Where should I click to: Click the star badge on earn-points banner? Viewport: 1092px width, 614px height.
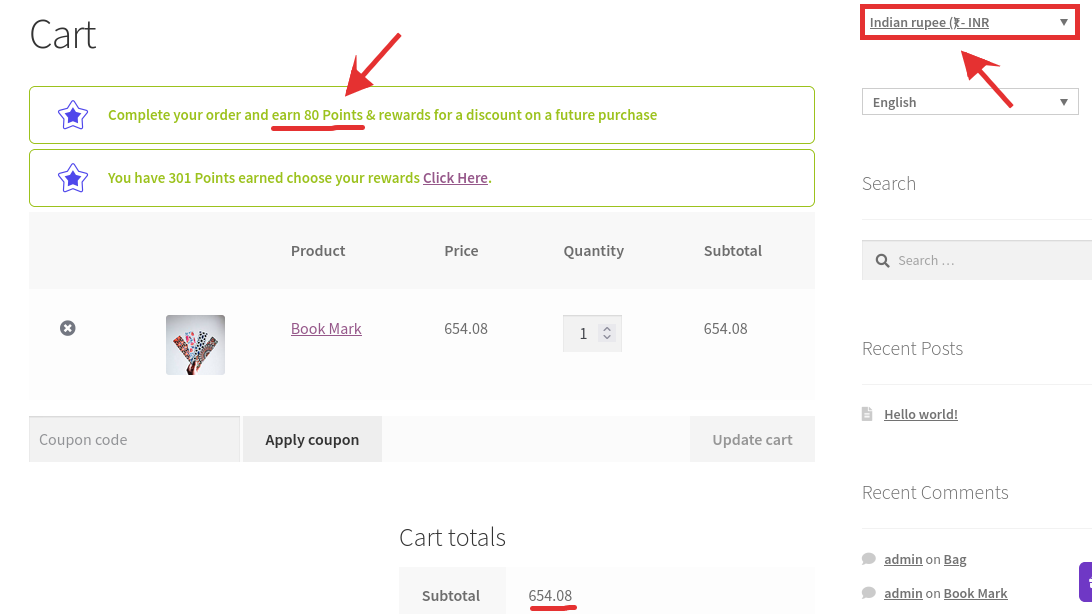[72, 115]
